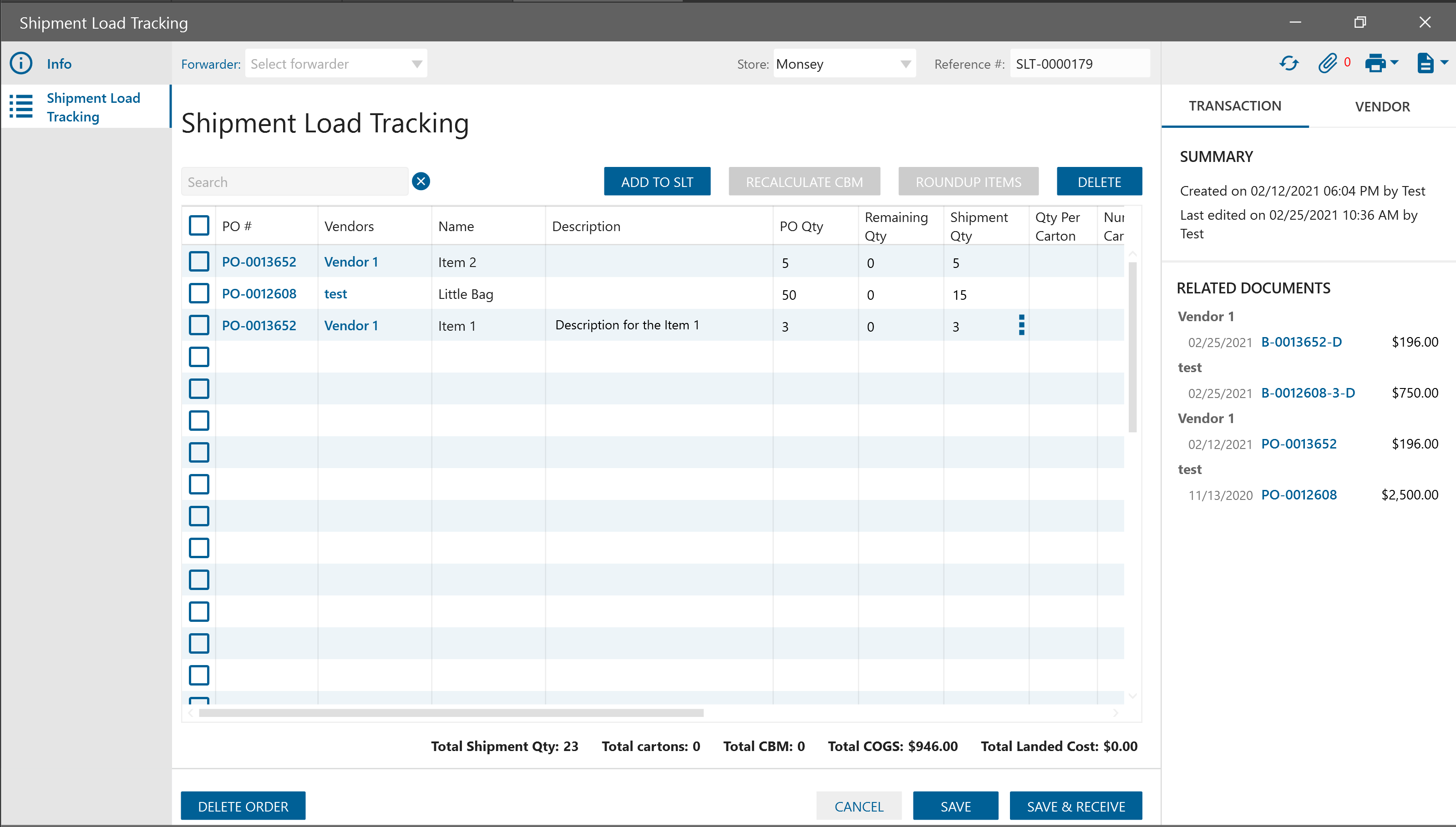1456x827 pixels.
Task: Expand the print options dropdown arrow
Action: [x=1394, y=62]
